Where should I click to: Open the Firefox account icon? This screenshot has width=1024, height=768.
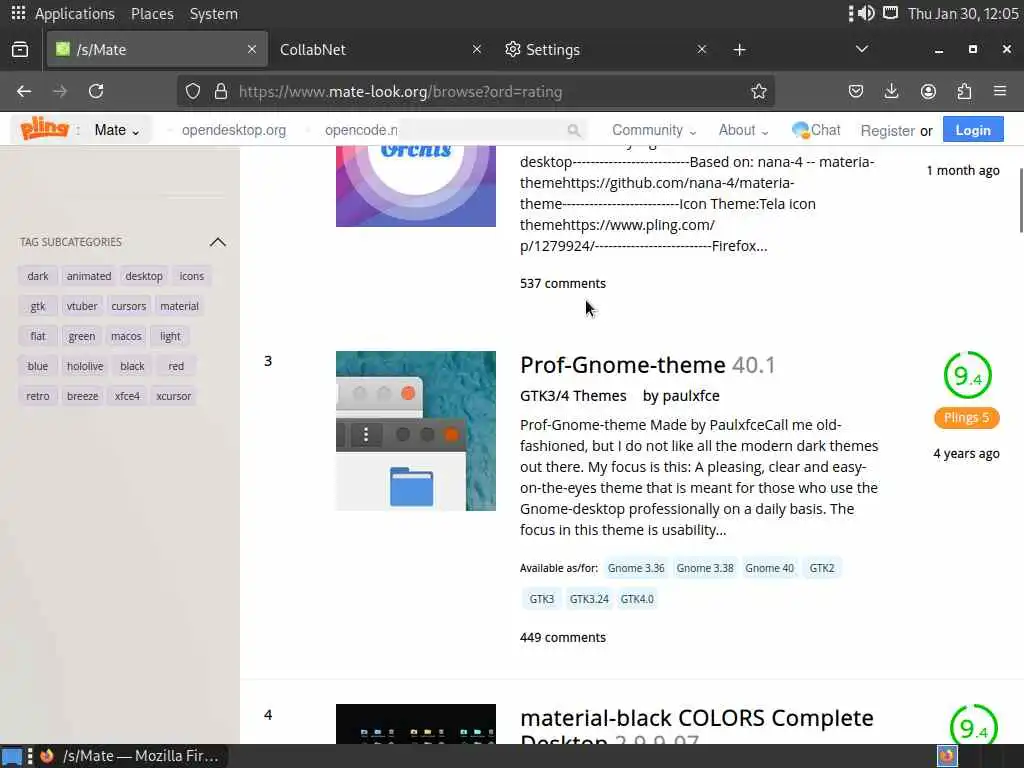tap(928, 91)
